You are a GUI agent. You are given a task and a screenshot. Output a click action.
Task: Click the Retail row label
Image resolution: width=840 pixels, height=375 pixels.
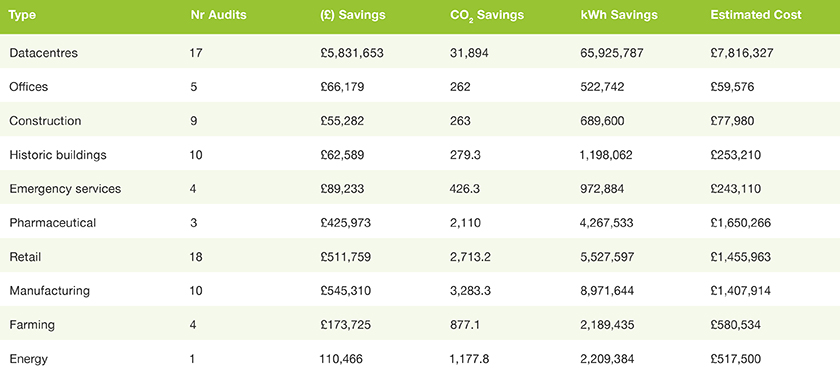pyautogui.click(x=25, y=257)
